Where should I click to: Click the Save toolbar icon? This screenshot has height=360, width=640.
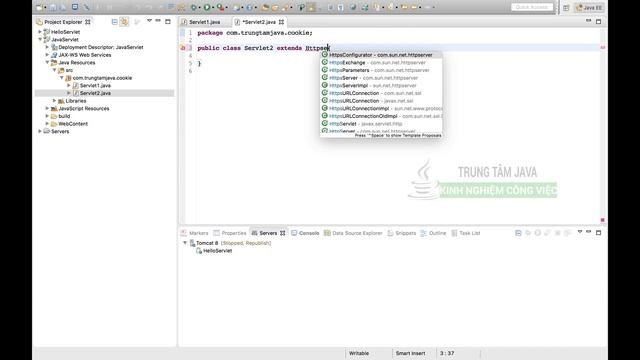coord(53,7)
